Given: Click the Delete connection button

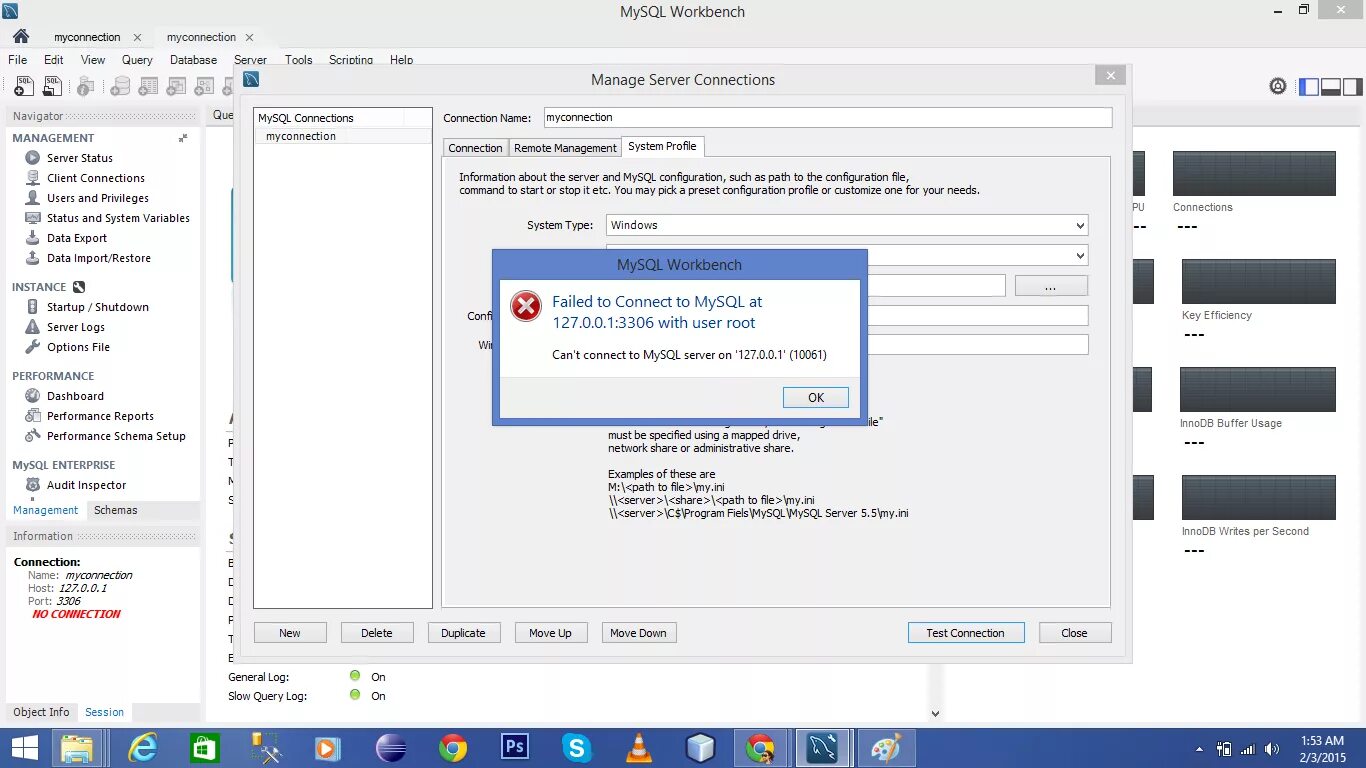Looking at the screenshot, I should (x=377, y=633).
